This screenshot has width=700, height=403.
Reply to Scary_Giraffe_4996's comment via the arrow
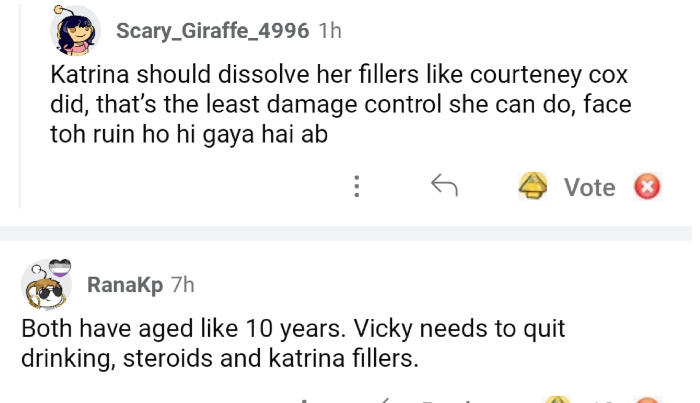[x=443, y=186]
